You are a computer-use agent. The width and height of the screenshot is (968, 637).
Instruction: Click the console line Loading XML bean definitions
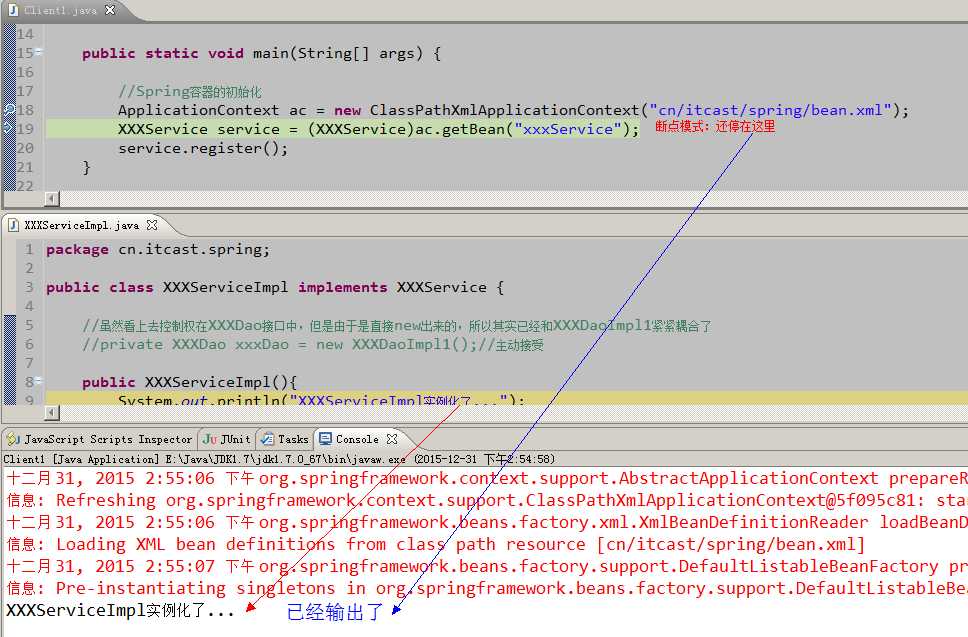(x=436, y=544)
